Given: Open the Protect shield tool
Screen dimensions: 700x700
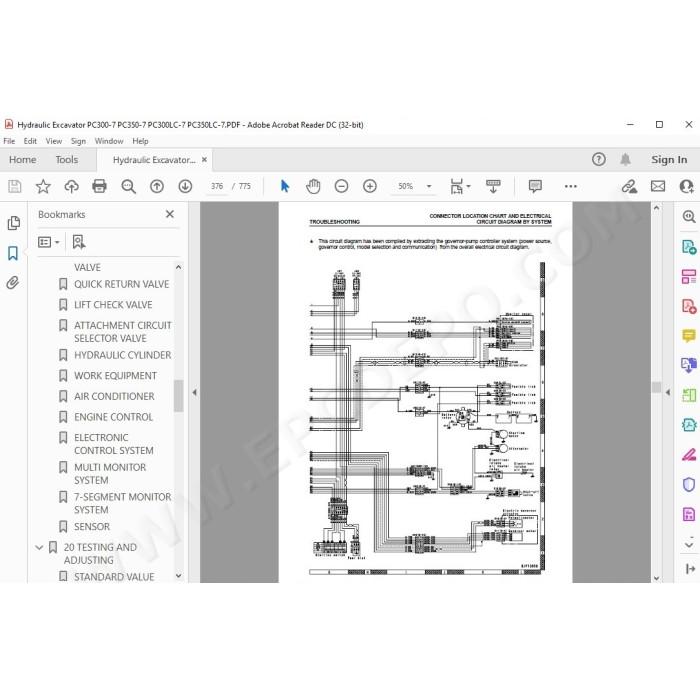Looking at the screenshot, I should point(689,484).
